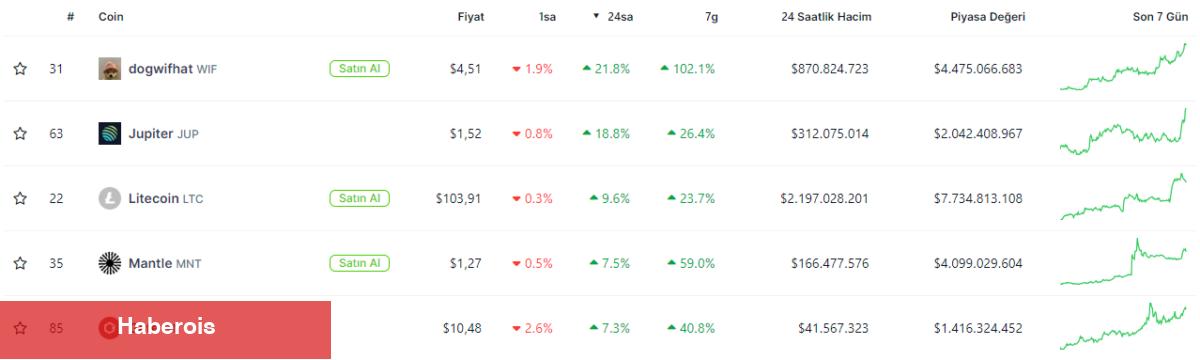This screenshot has width=1200, height=360.
Task: Click Satın Al button for Mantle
Action: 359,264
